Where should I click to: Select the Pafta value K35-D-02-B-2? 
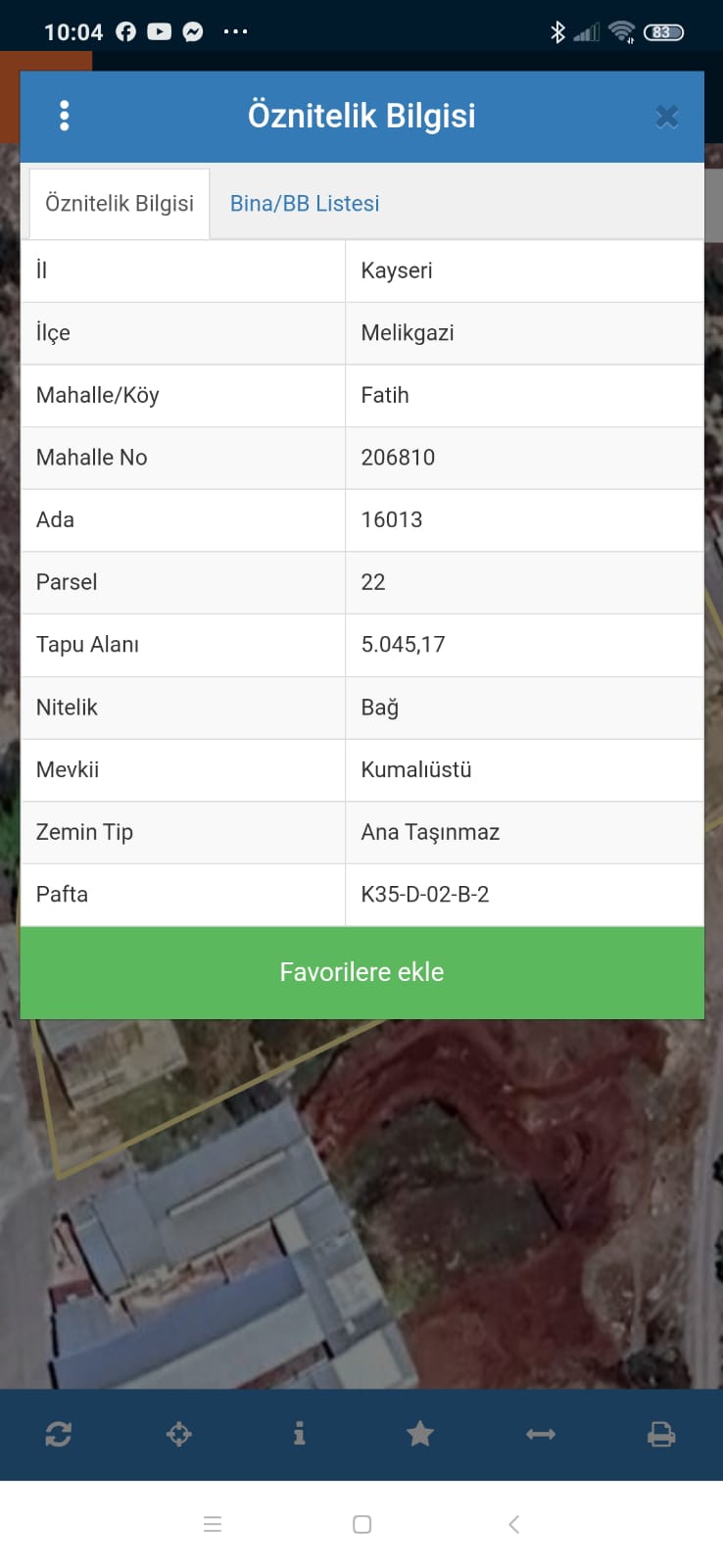pyautogui.click(x=425, y=894)
